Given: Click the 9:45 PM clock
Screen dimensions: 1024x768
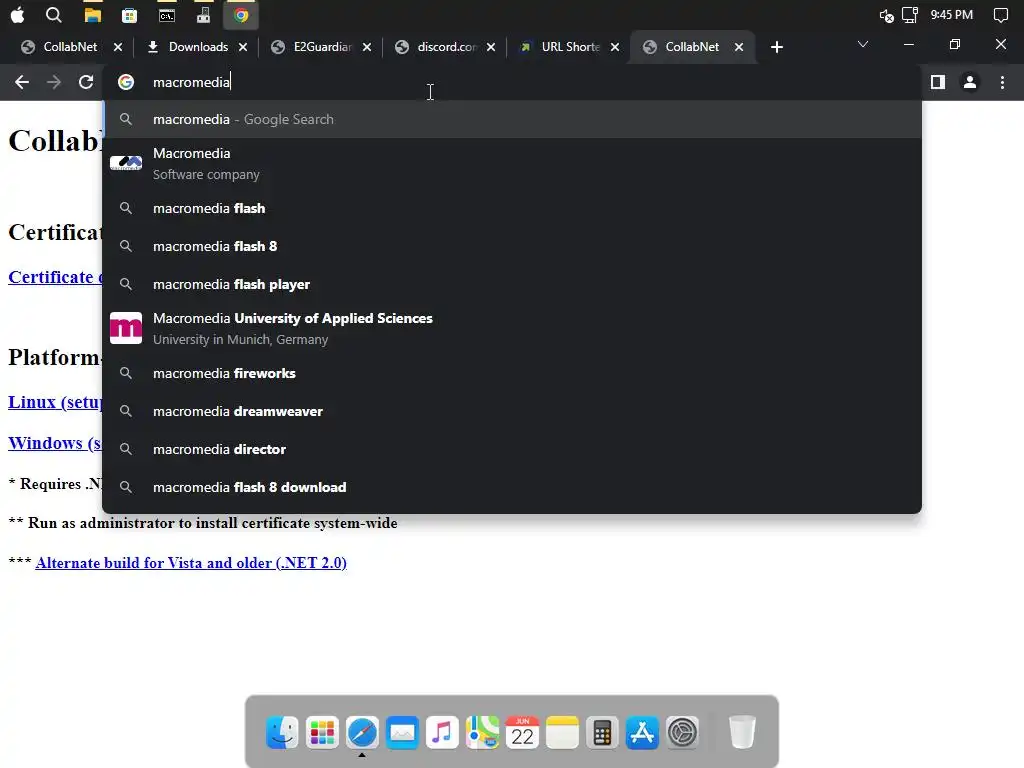Looking at the screenshot, I should [952, 14].
